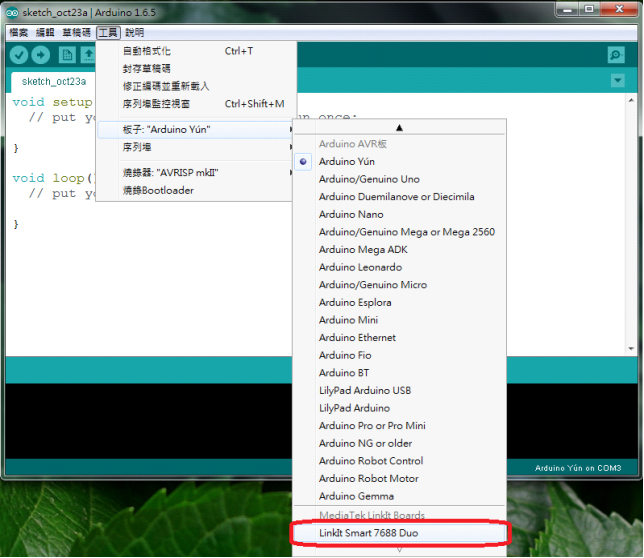This screenshot has height=558, width=644.
Task: Select Arduino/Genuino Micro board
Action: point(399,285)
